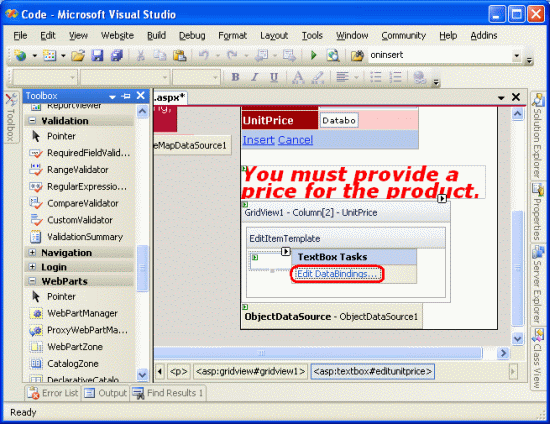
Task: Toggle Bold formatting
Action: (236, 77)
